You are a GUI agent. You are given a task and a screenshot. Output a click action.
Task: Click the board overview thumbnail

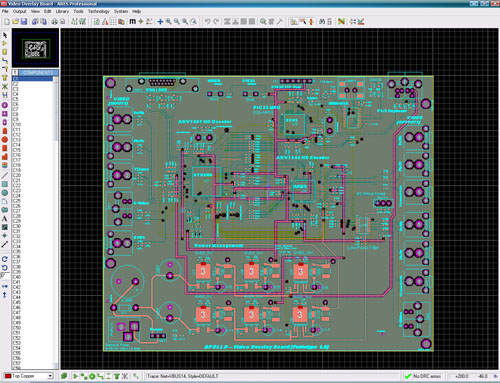36,48
